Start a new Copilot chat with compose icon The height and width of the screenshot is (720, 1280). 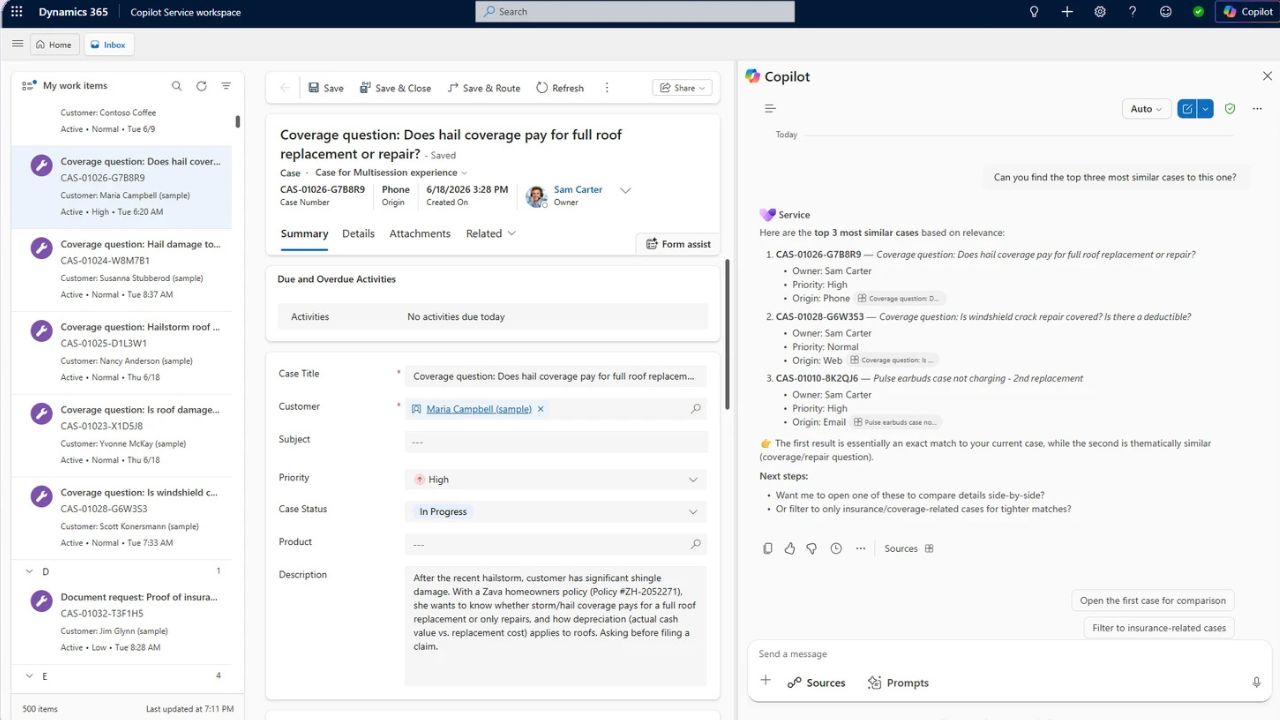click(x=1187, y=109)
